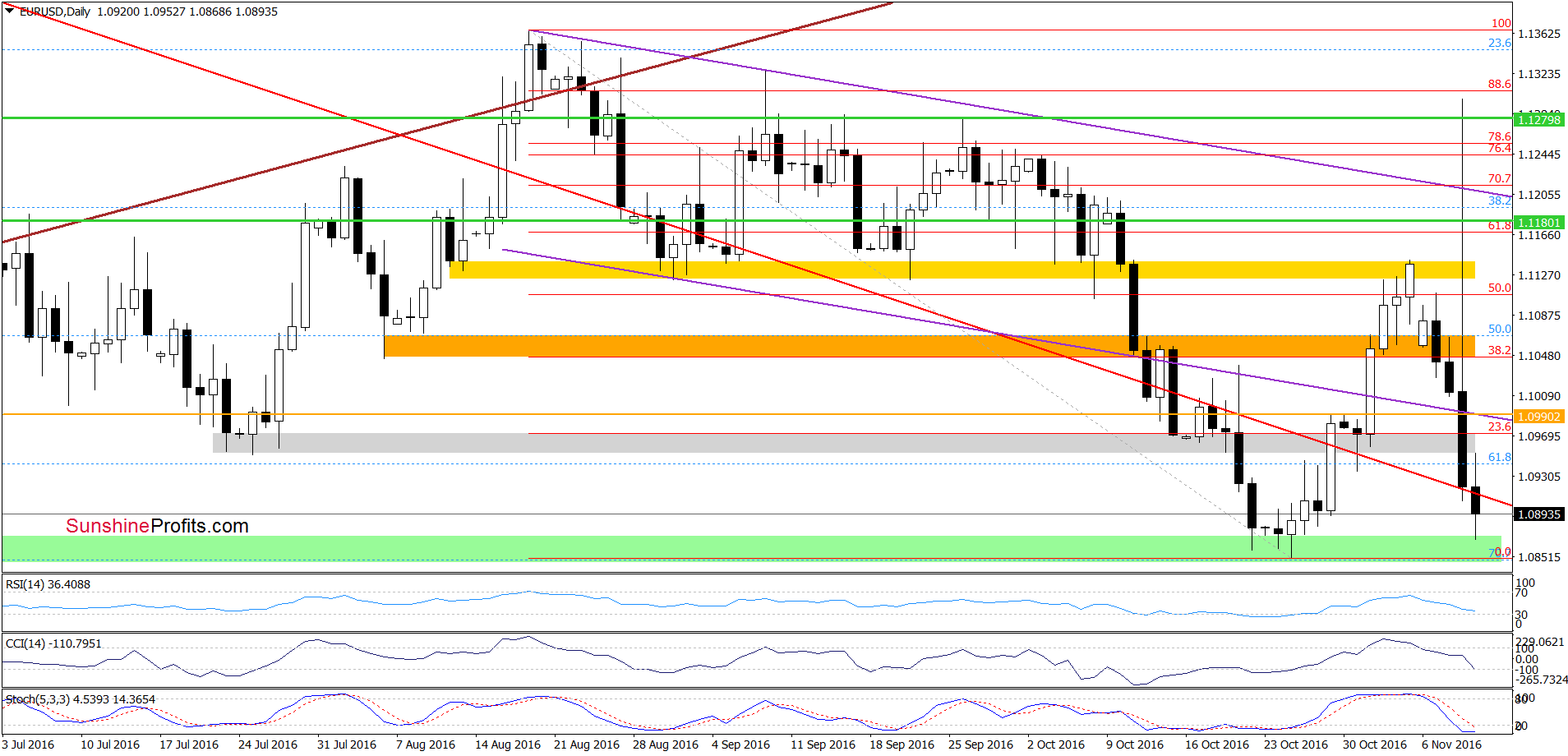
Task: Click the RSI(14) 36.4088 indicator label
Action: [x=48, y=584]
